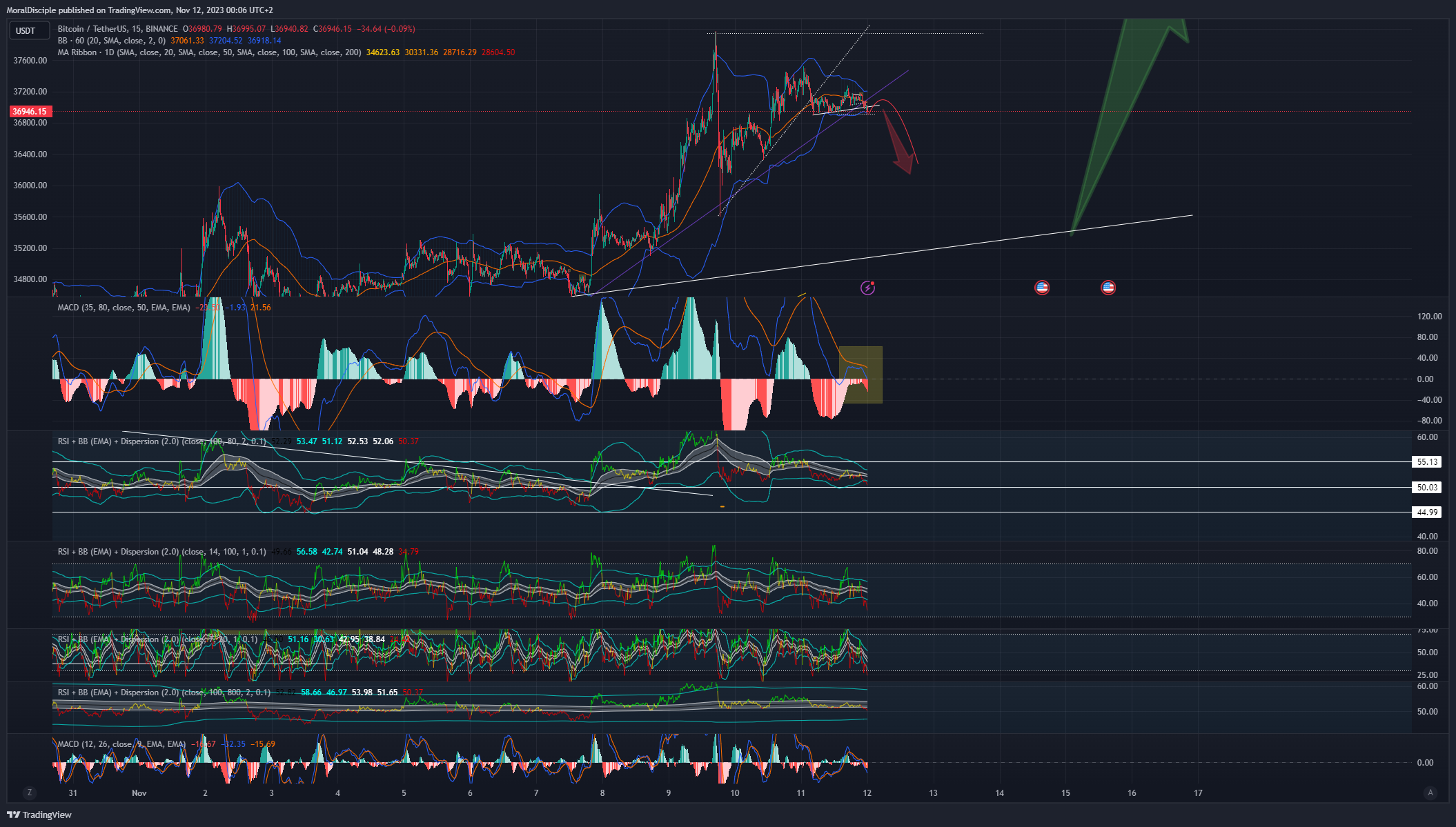Click the MACD value −15.69
The width and height of the screenshot is (1456, 827).
[263, 744]
